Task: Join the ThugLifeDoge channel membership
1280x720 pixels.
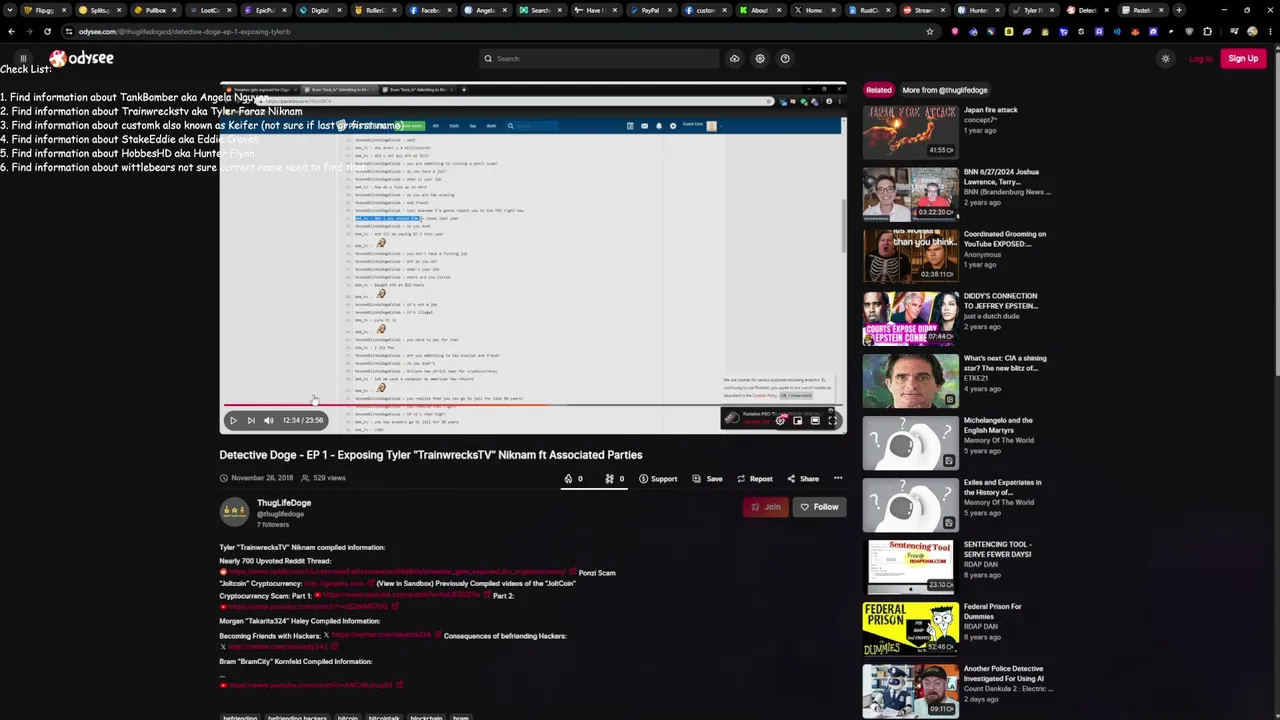Action: pyautogui.click(x=766, y=507)
